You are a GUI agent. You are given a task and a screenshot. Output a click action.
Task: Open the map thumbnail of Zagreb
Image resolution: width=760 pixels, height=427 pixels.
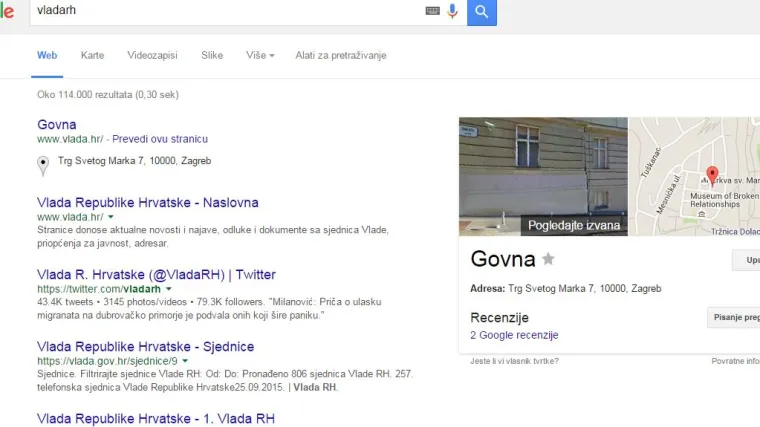pyautogui.click(x=695, y=176)
